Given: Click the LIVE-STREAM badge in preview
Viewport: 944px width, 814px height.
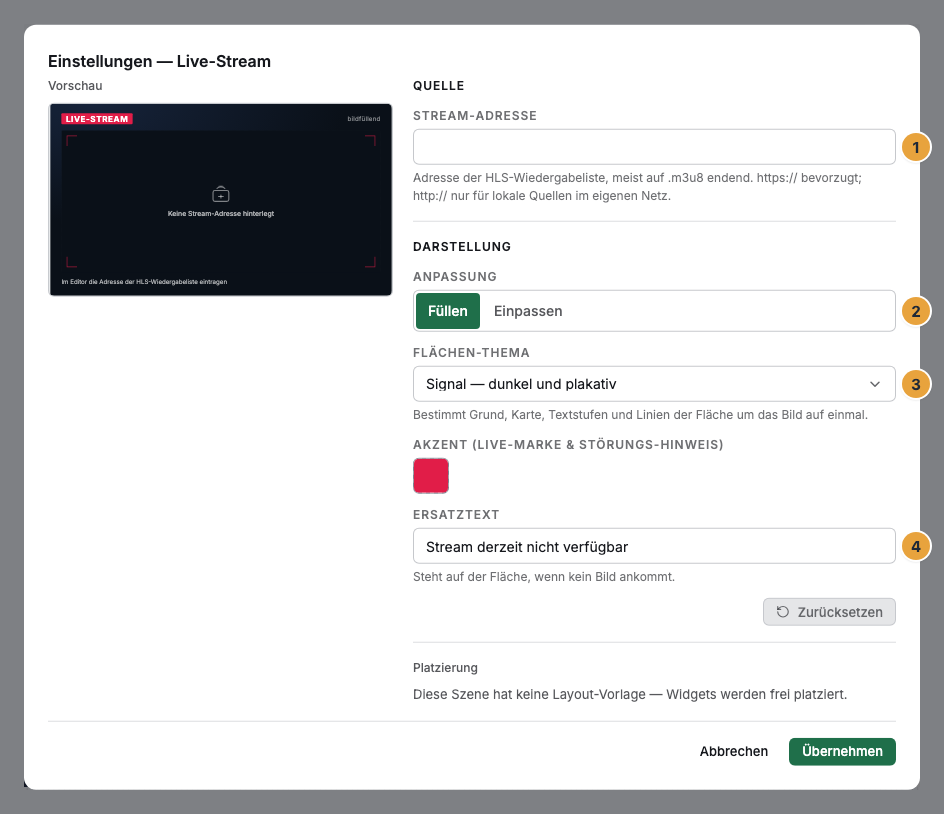Looking at the screenshot, I should tap(97, 119).
